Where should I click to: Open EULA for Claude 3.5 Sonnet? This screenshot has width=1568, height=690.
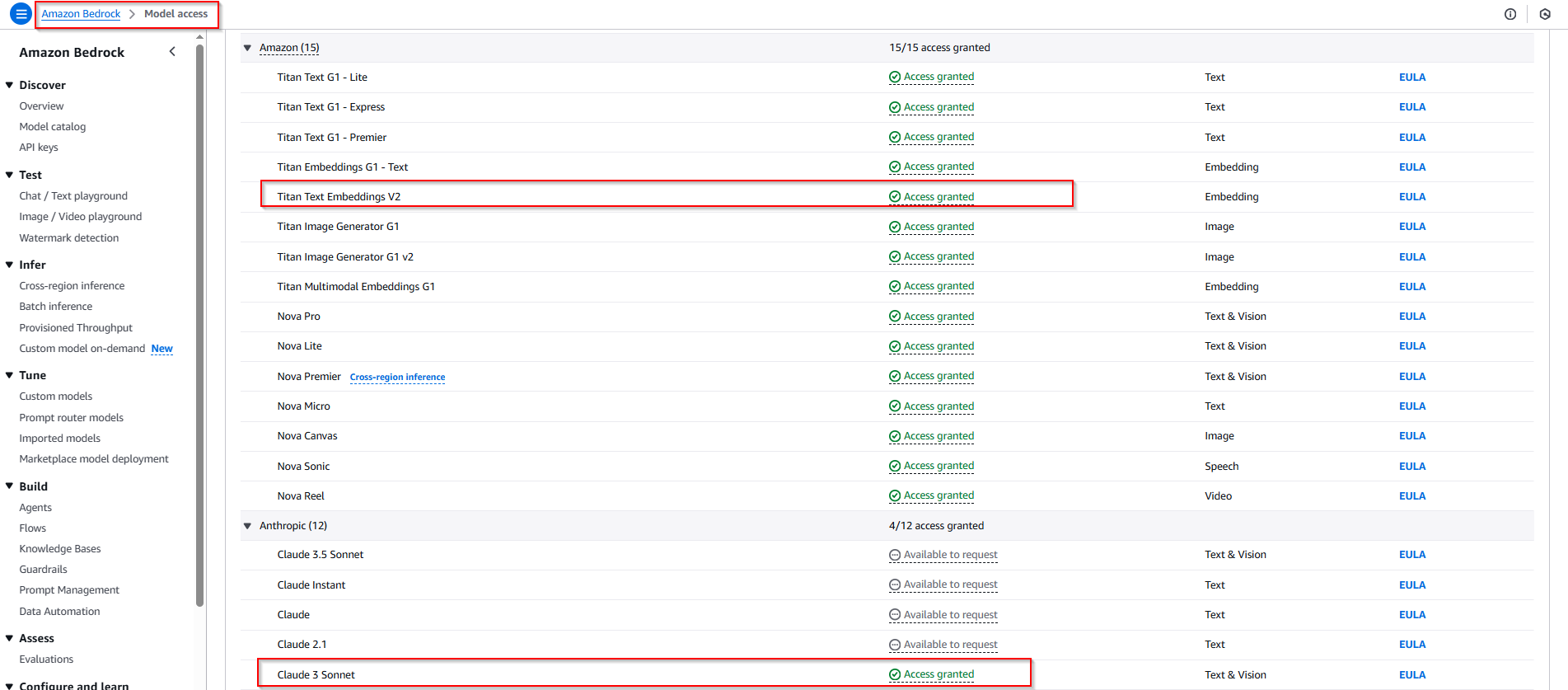pos(1412,555)
